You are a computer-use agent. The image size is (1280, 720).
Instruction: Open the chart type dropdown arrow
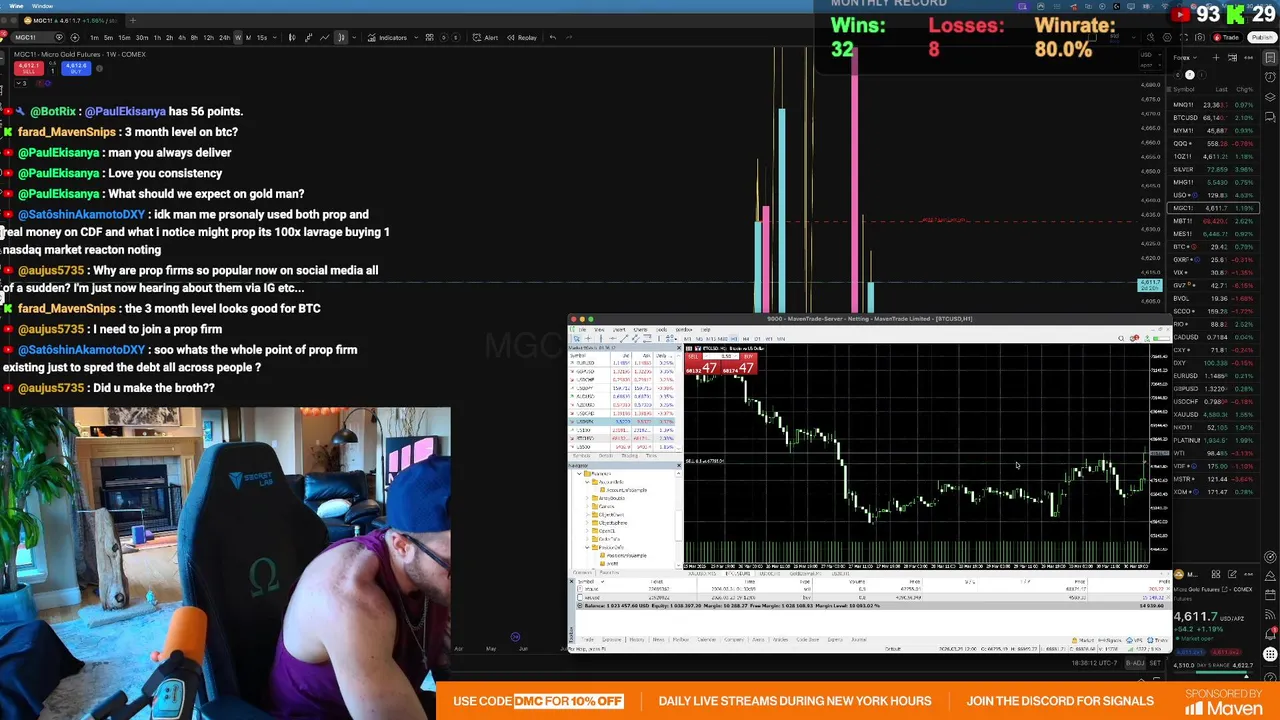click(x=354, y=37)
